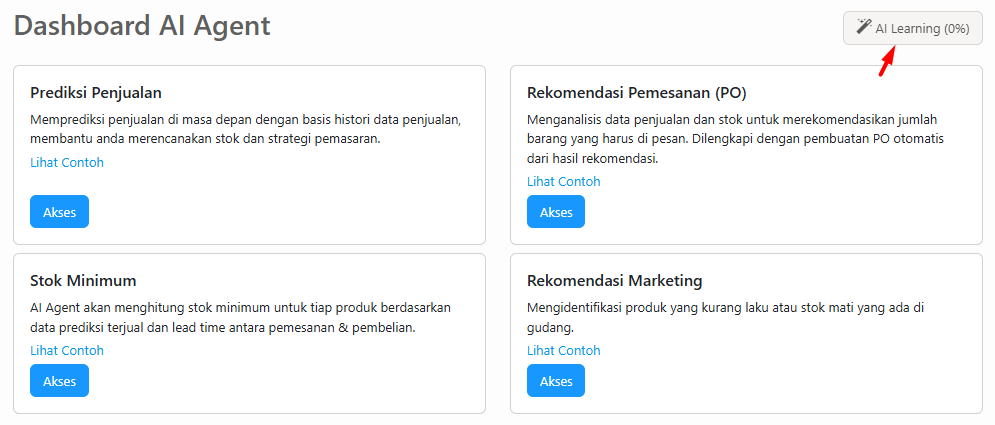Click the Dashboard AI Agent page heading
This screenshot has width=995, height=425.
142,26
